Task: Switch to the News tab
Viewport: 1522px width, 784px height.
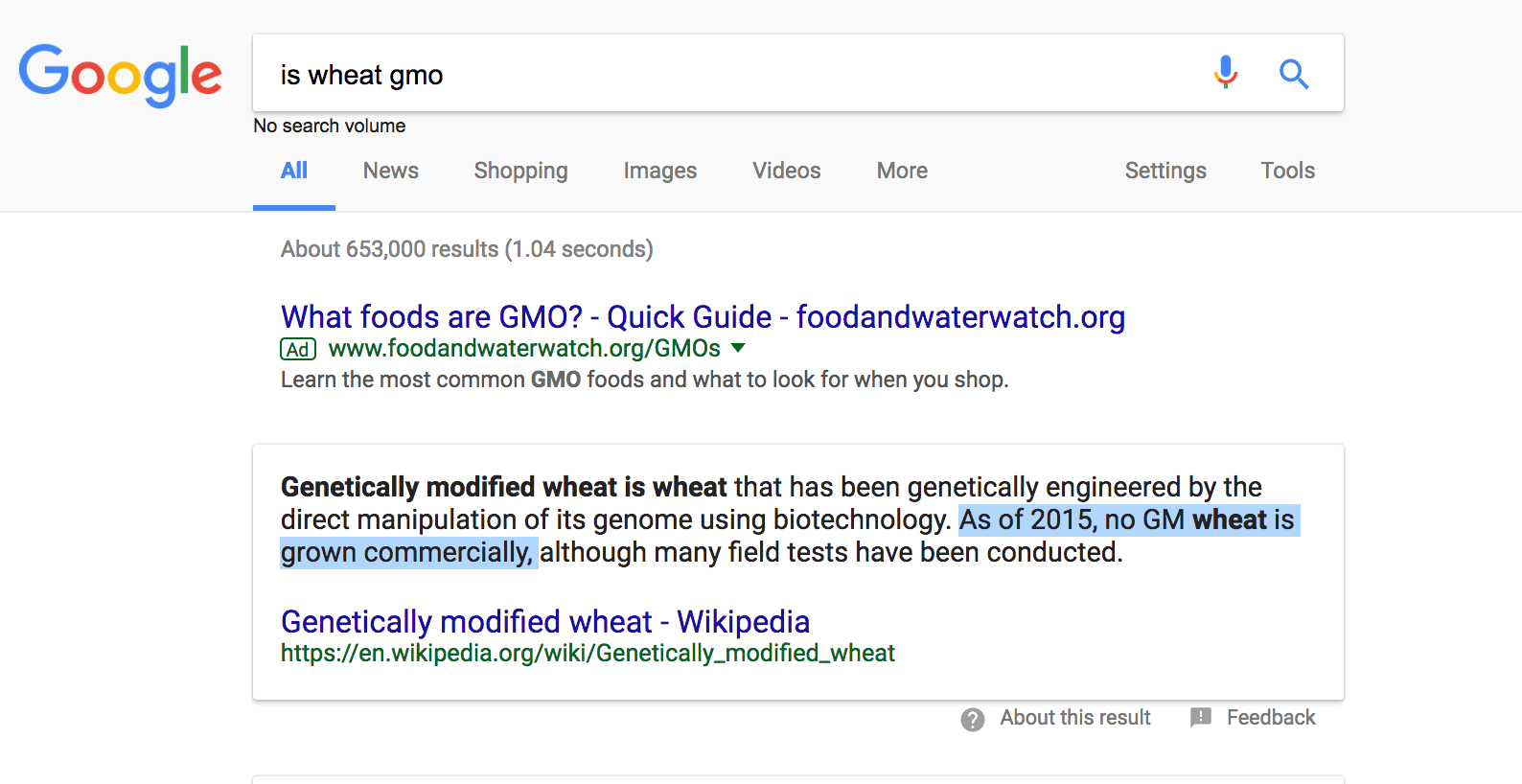Action: 390,171
